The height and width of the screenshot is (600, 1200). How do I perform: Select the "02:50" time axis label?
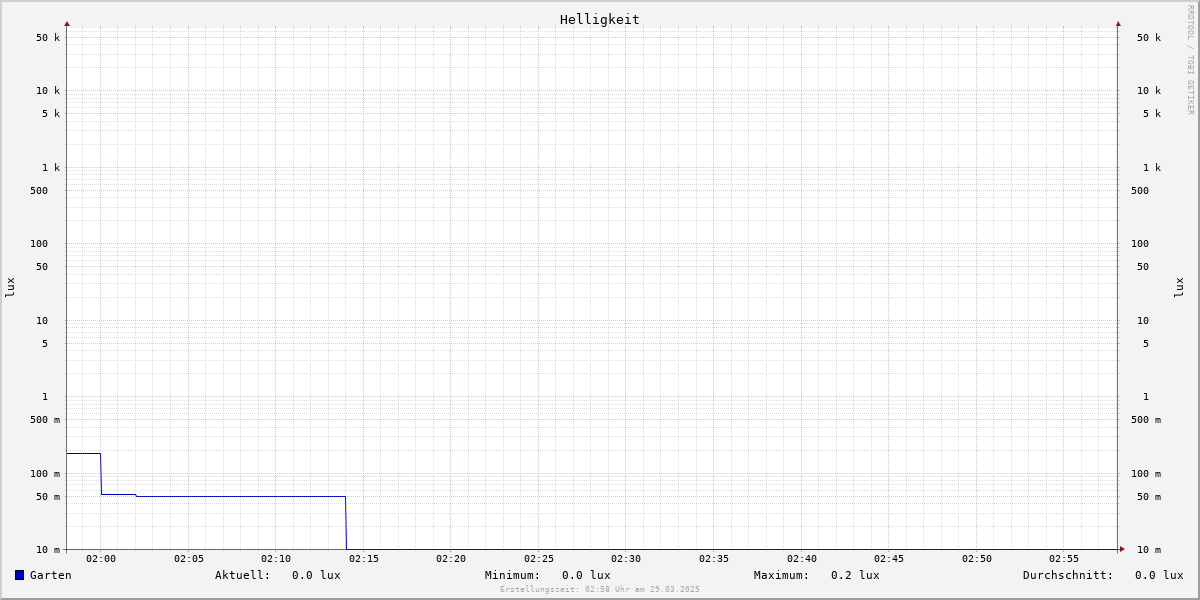coord(977,559)
